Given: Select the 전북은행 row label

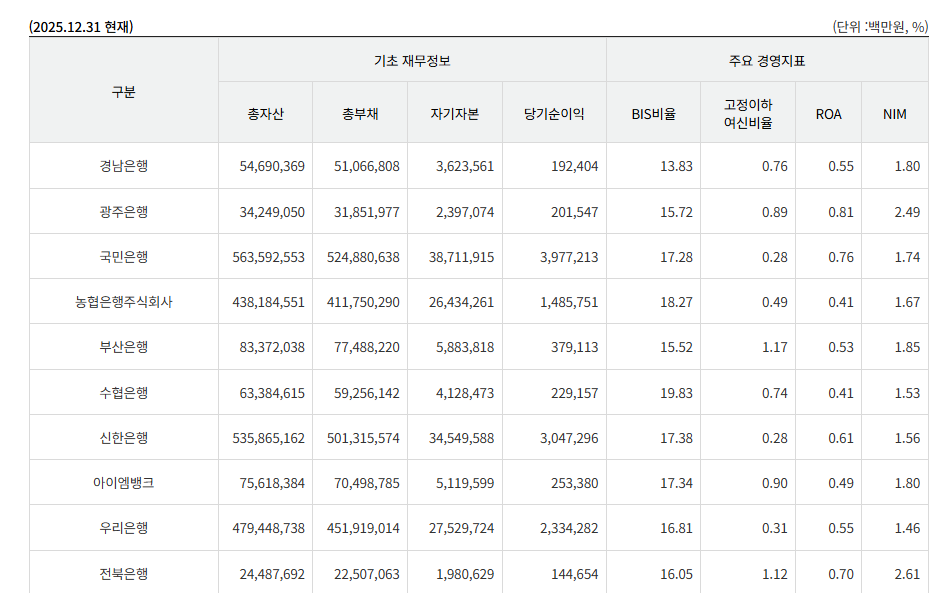Looking at the screenshot, I should tap(124, 574).
